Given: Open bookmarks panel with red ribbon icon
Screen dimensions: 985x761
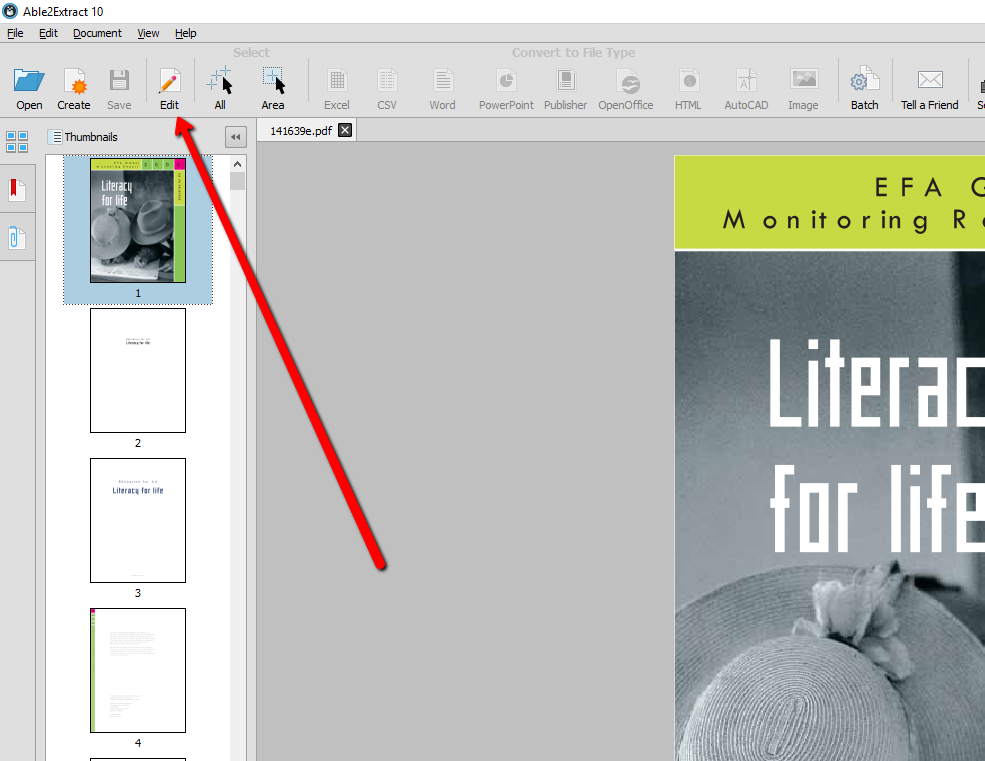Looking at the screenshot, I should (x=17, y=189).
